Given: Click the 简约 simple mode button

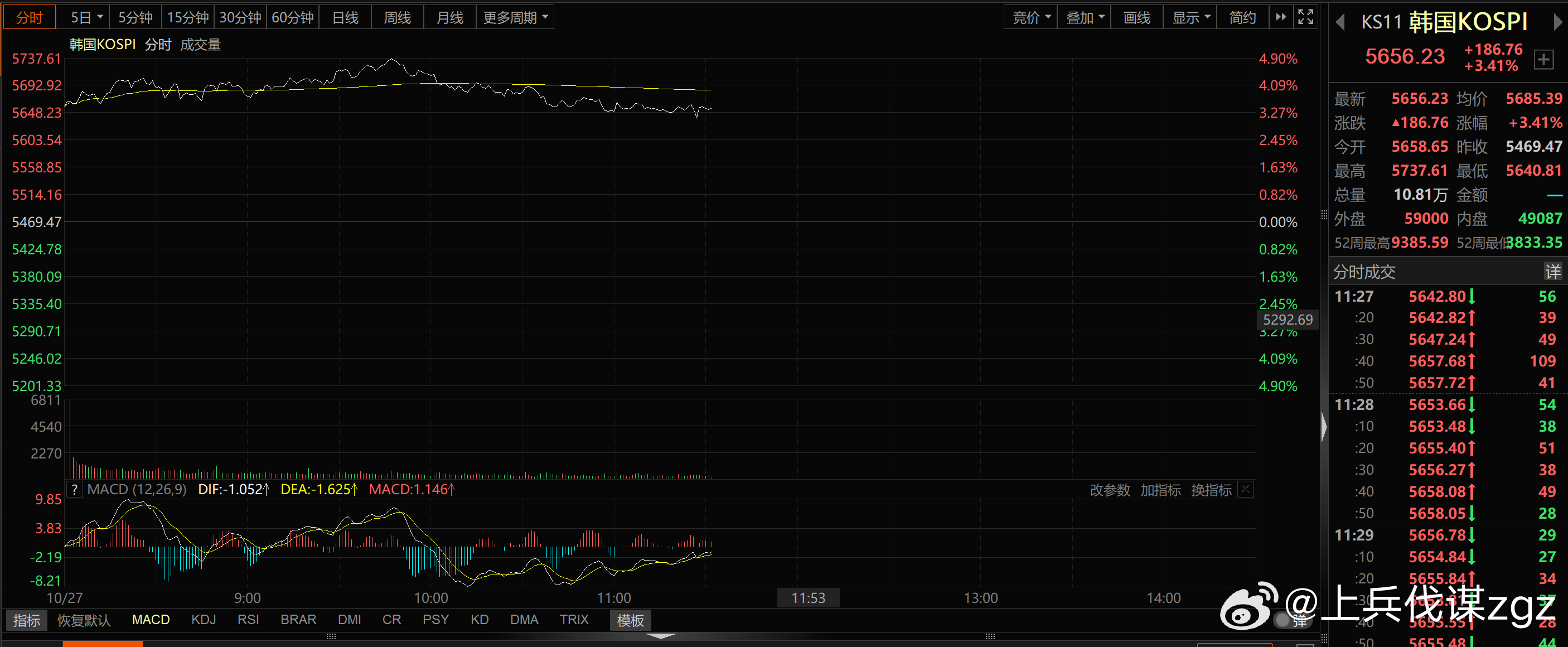Looking at the screenshot, I should [x=1242, y=17].
